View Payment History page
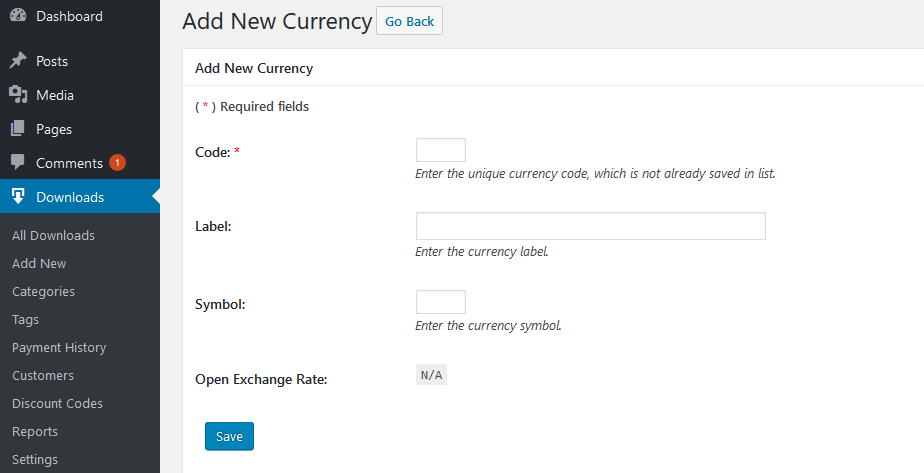This screenshot has height=473, width=924. pyautogui.click(x=59, y=348)
